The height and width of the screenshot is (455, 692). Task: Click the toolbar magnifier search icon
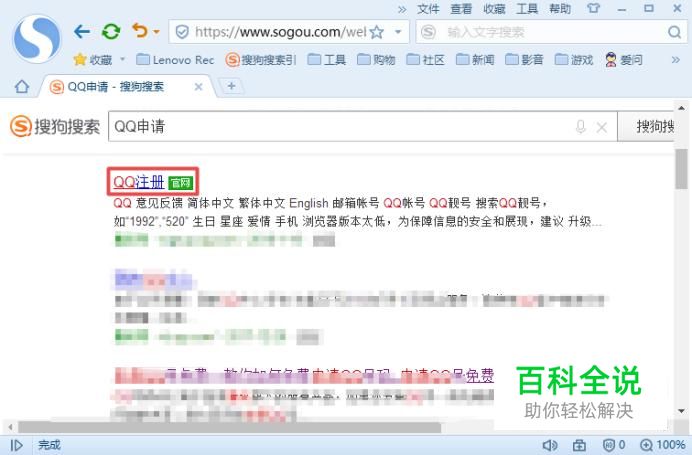[674, 32]
